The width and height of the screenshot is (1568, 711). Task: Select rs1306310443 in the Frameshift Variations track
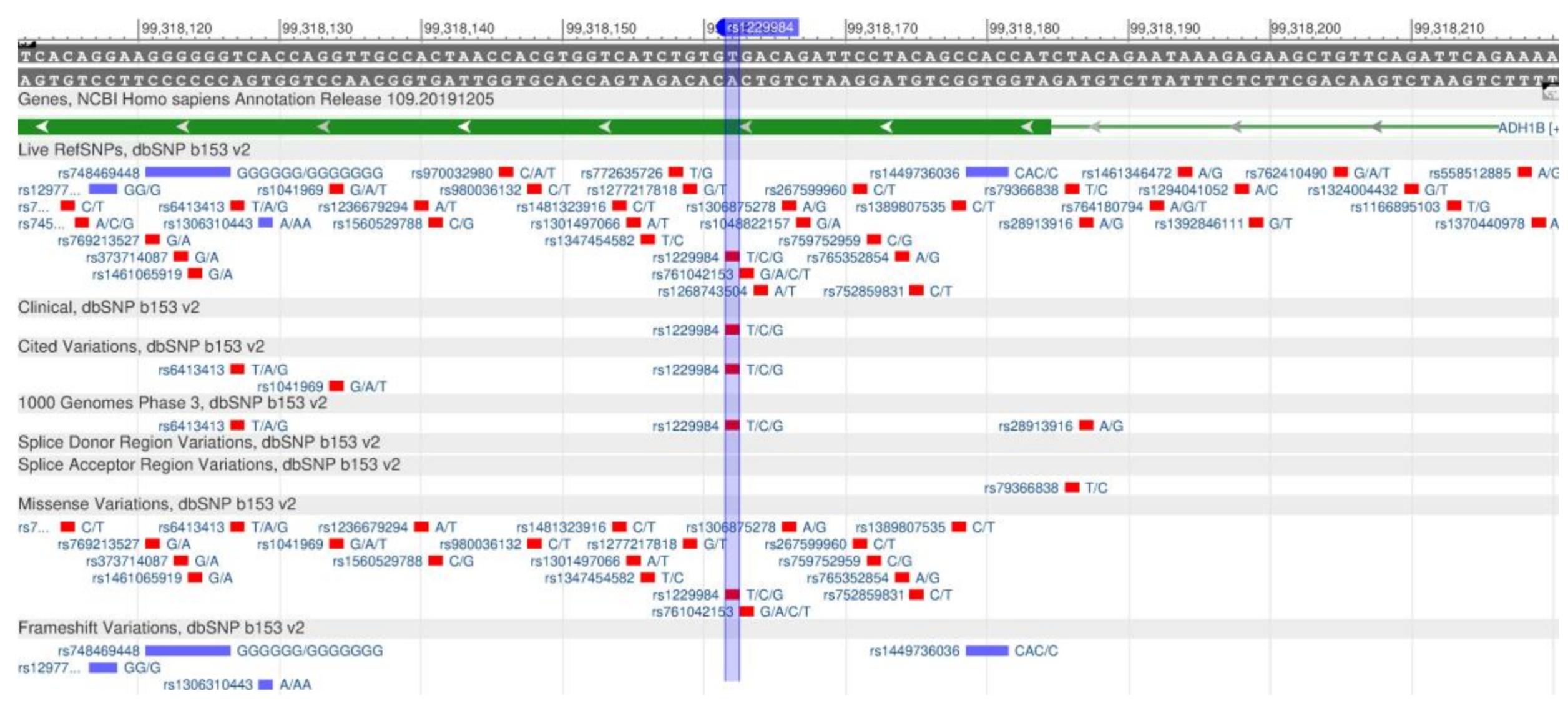[237, 685]
